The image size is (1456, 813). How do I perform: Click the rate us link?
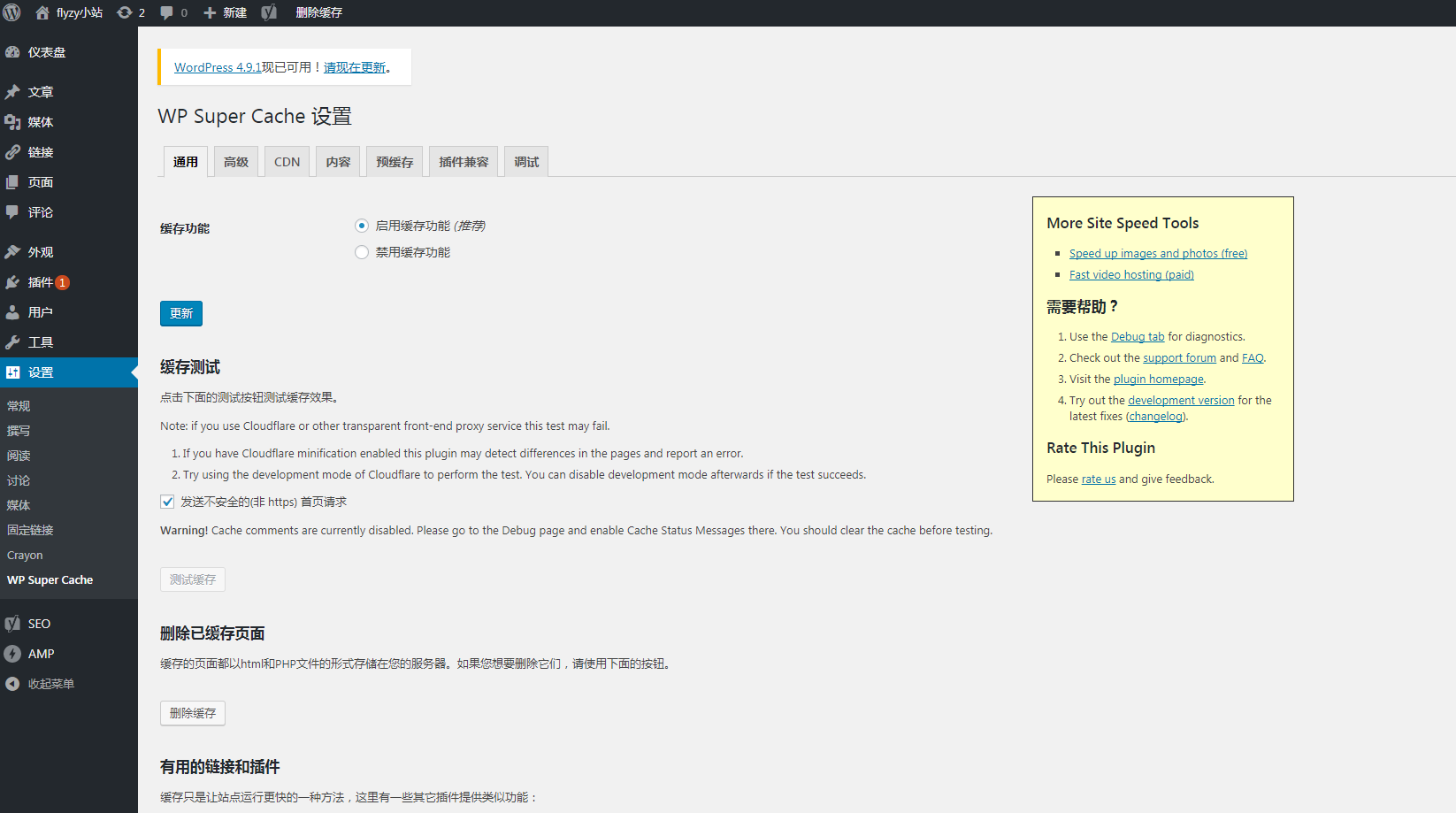[1099, 479]
